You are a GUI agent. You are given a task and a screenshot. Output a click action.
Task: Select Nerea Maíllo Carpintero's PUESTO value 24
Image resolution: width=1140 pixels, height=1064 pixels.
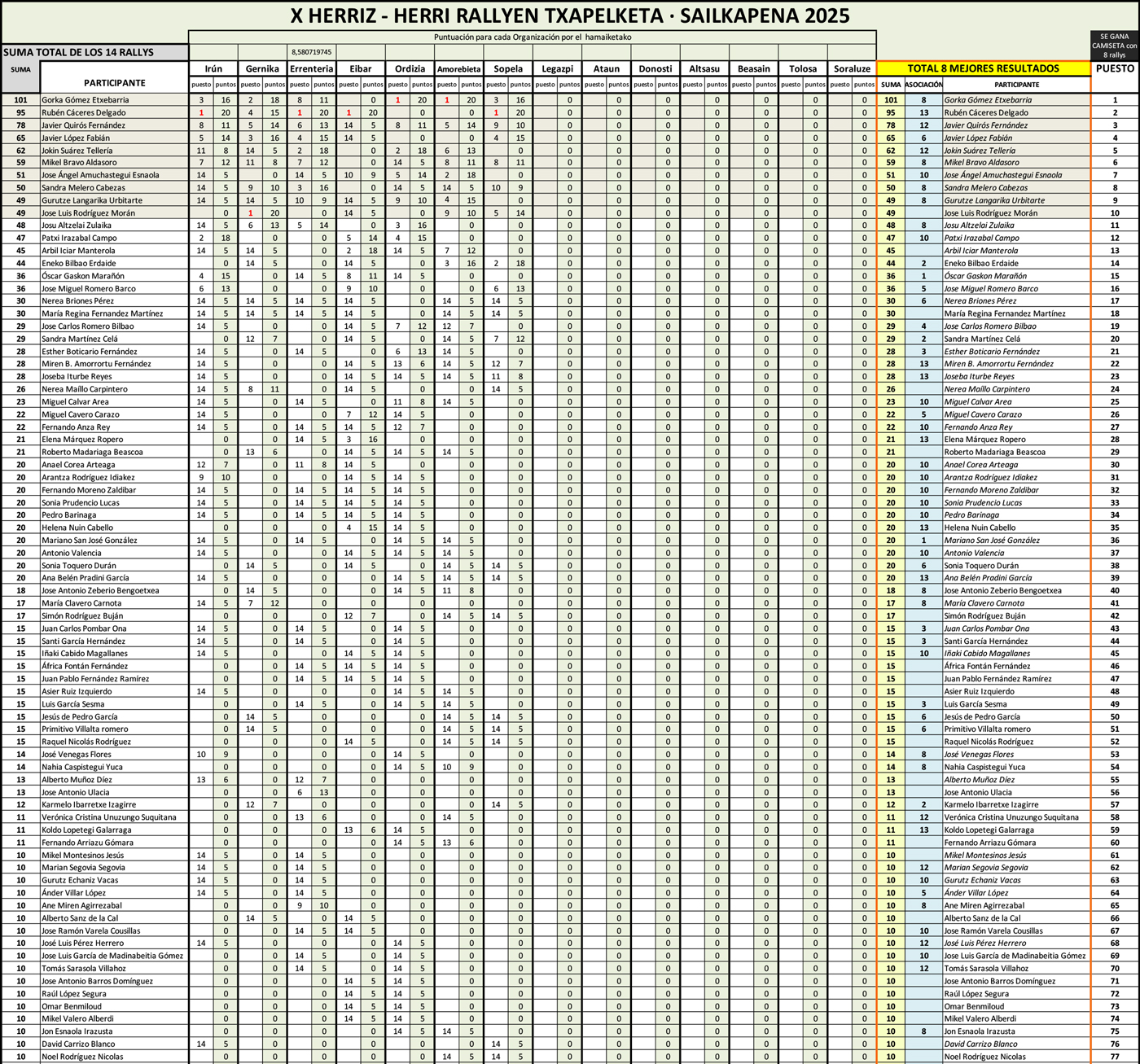(x=1116, y=389)
